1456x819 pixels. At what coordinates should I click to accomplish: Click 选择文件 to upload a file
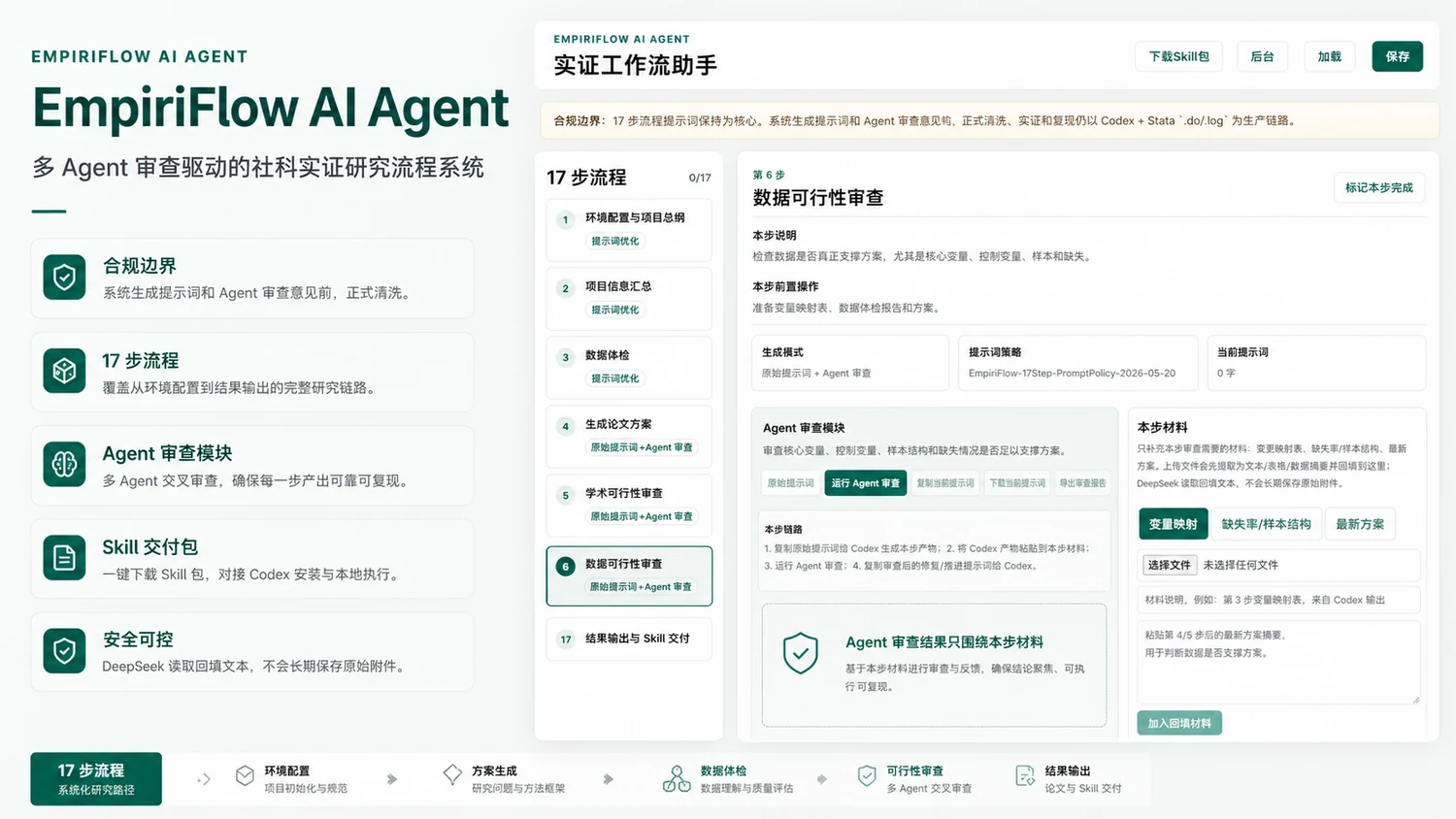[x=1169, y=565]
